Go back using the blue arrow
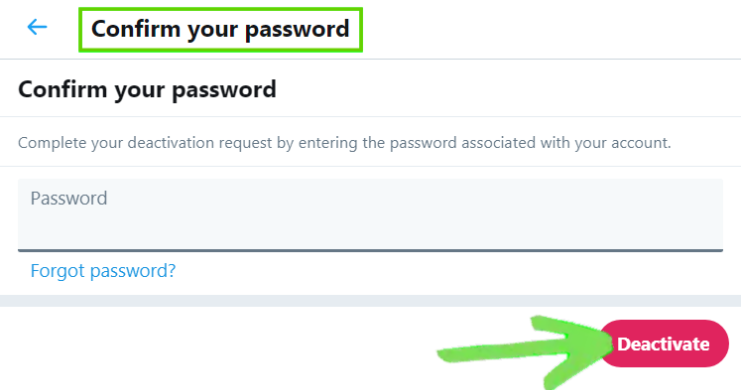 coord(37,27)
